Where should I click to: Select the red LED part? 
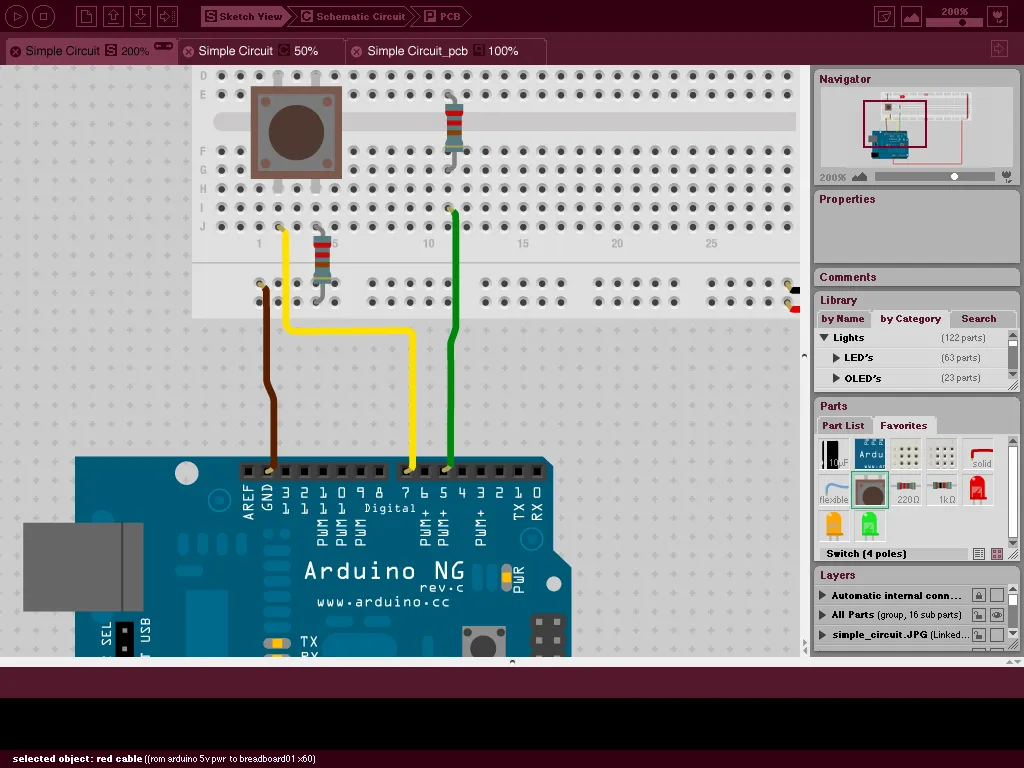(978, 490)
